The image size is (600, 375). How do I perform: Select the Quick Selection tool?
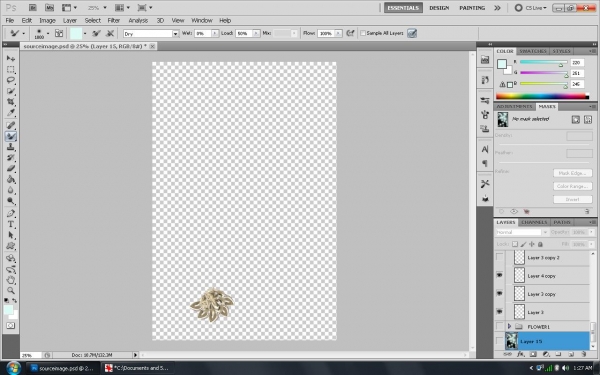(11, 91)
